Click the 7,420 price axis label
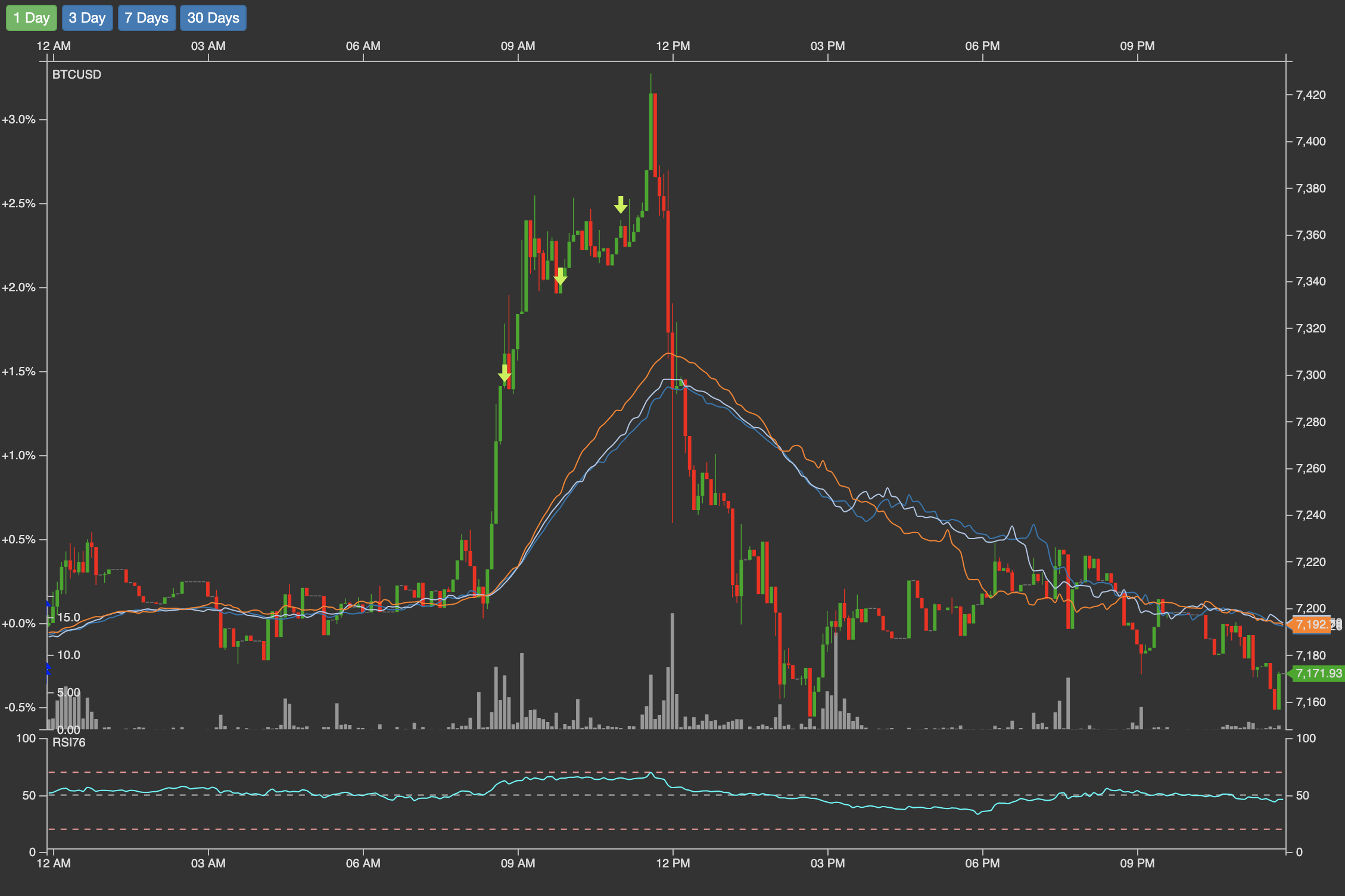 point(1311,95)
